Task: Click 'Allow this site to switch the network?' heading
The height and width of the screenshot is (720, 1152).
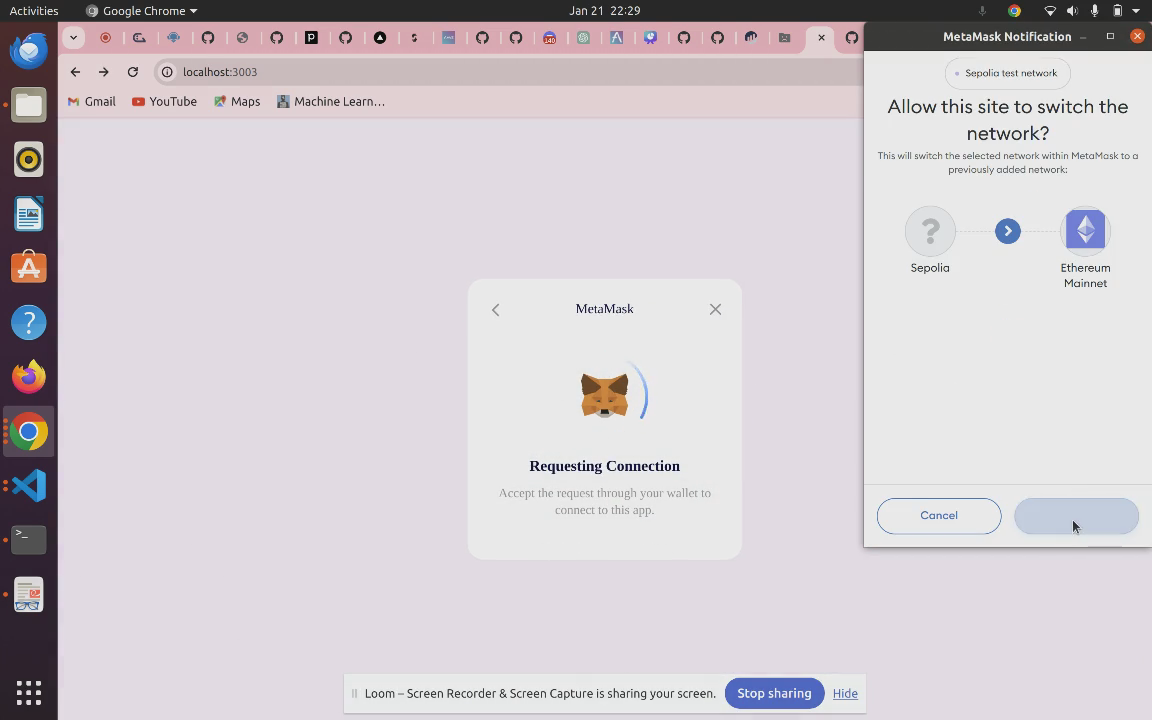Action: (1007, 120)
